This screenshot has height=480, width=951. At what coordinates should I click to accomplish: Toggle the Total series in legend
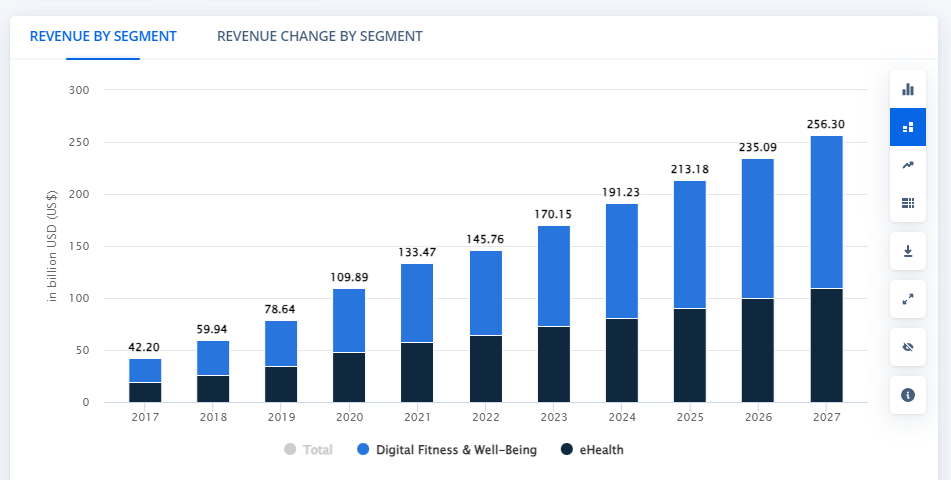tap(308, 450)
